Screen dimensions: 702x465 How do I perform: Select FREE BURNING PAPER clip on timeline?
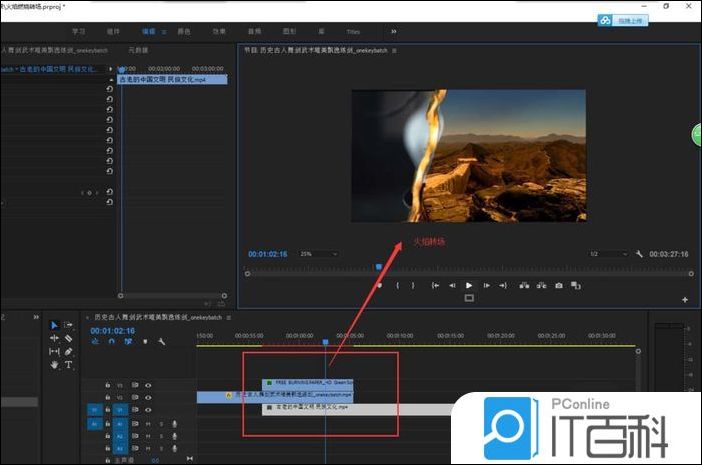[307, 383]
